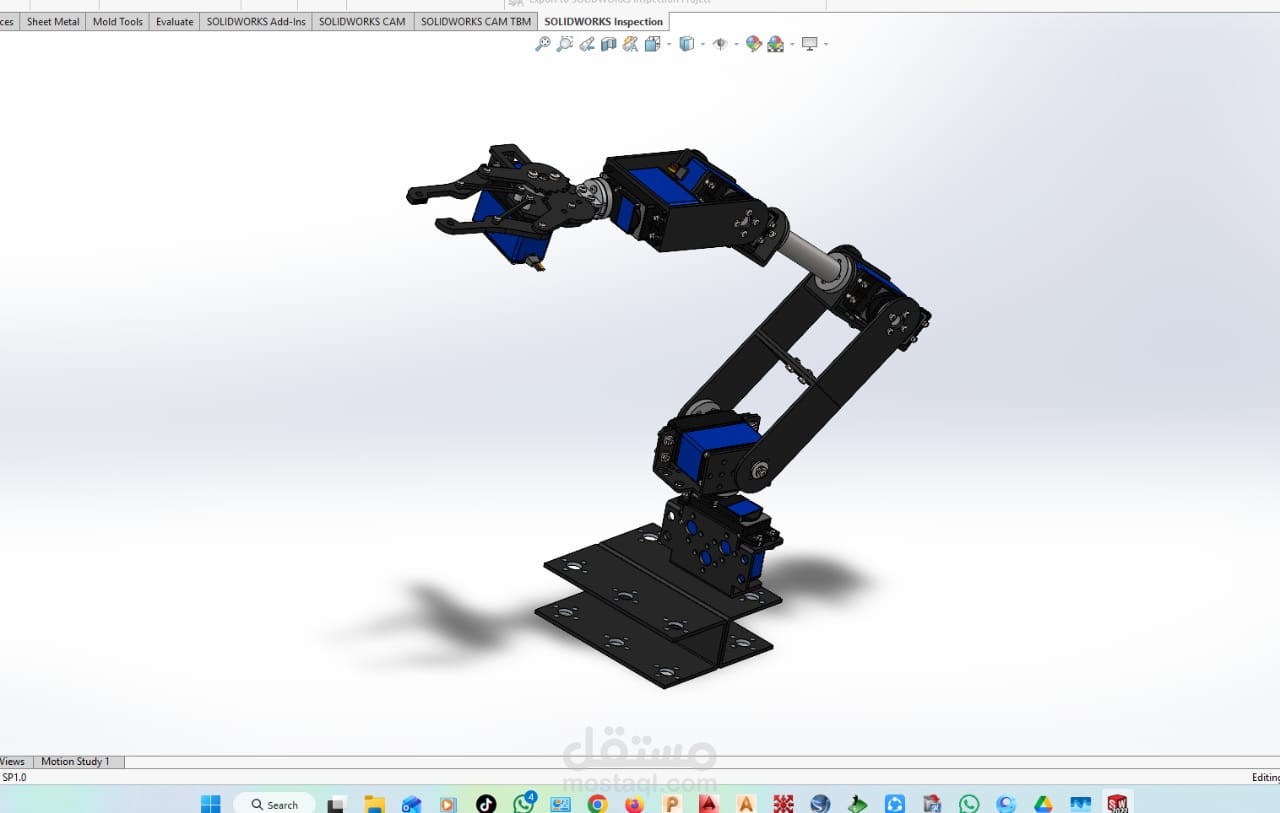Click the Zoom to Fit magnifier icon

tap(543, 44)
